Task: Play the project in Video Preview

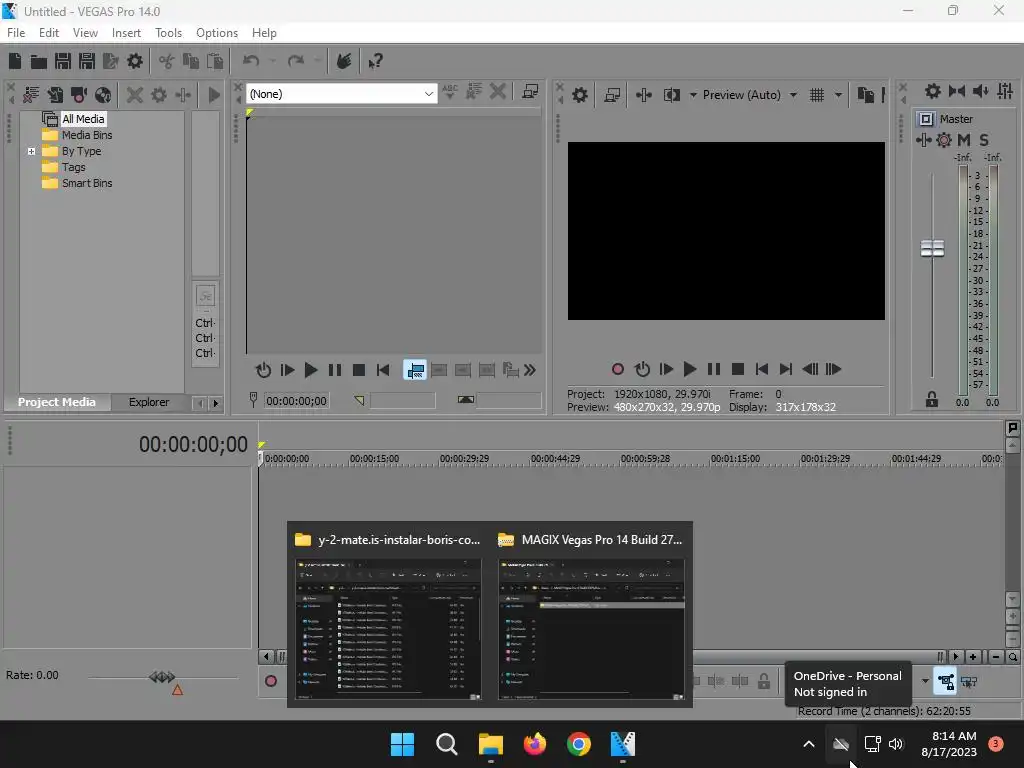Action: [x=690, y=369]
